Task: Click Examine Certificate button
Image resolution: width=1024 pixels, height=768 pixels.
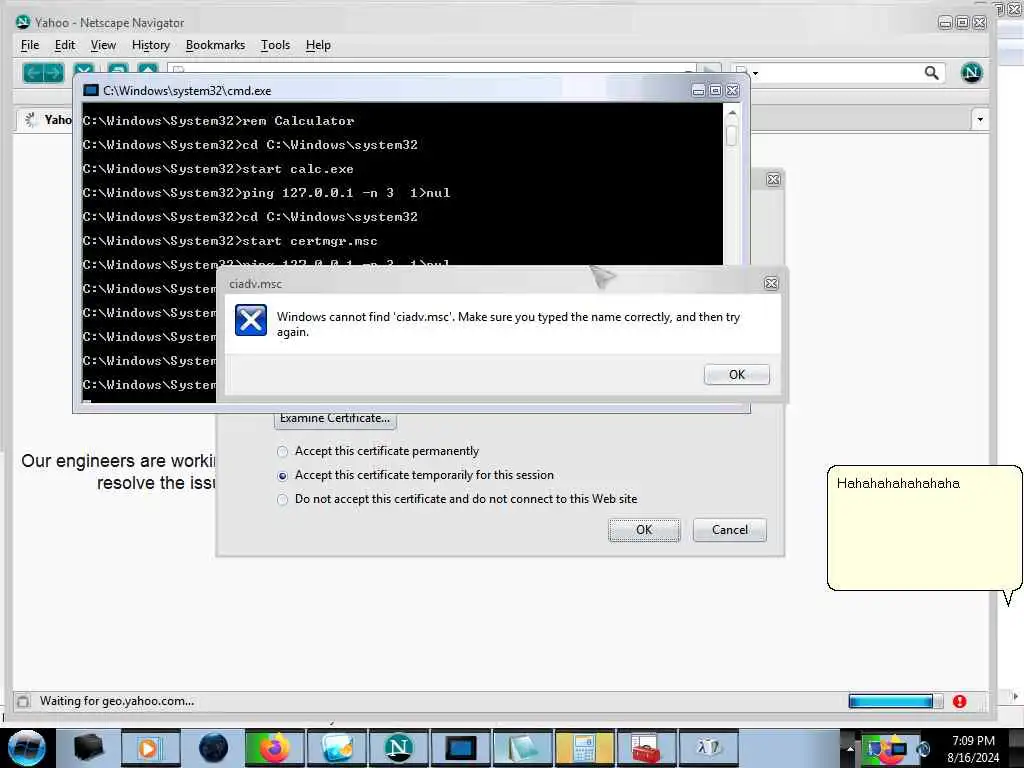Action: pos(335,419)
